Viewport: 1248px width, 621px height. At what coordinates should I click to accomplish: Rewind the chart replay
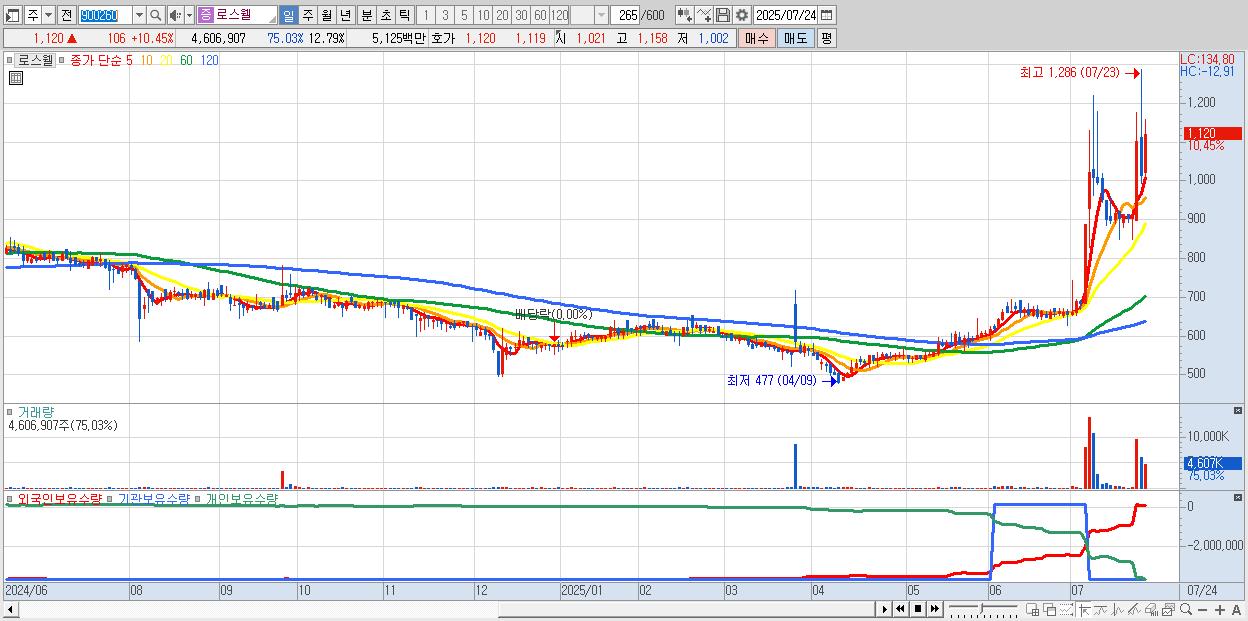pos(900,609)
